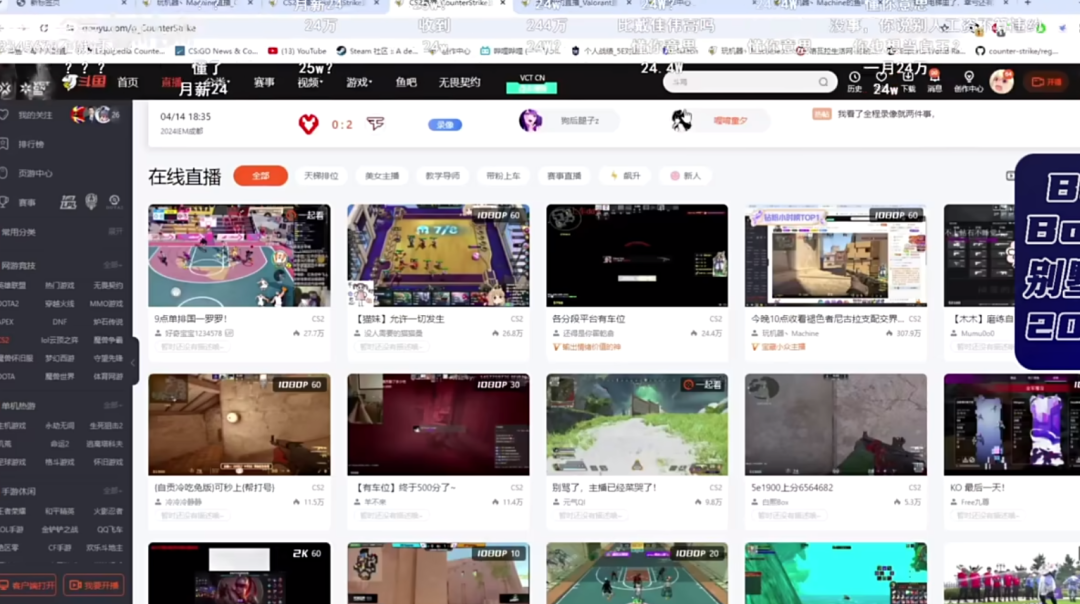
Task: Click the user avatar in the top bar
Action: 1001,82
